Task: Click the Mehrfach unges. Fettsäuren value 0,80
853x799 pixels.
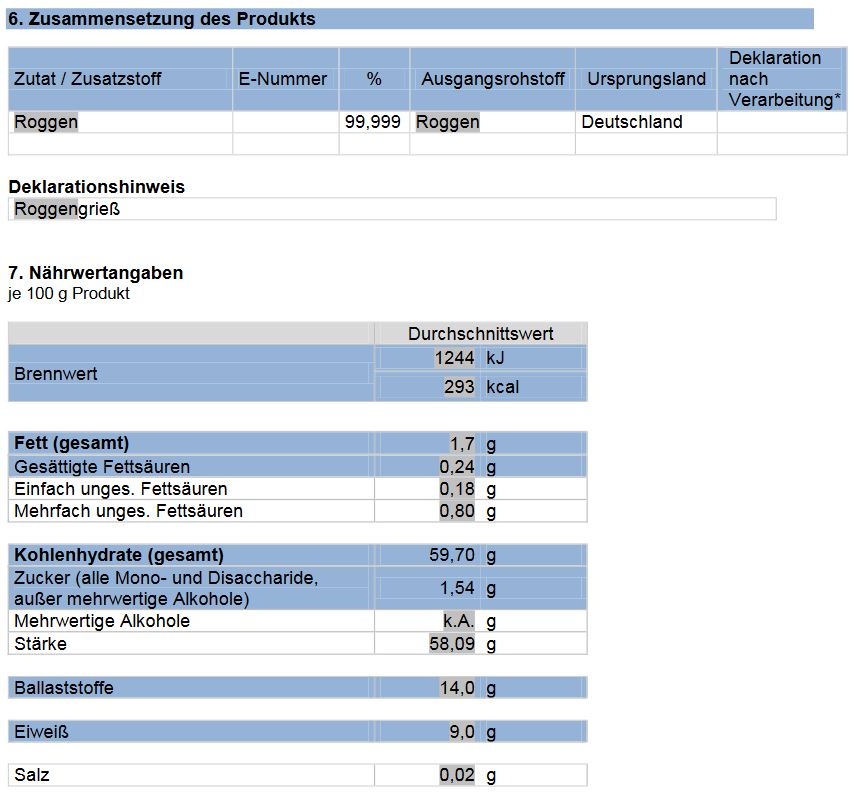Action: (x=457, y=511)
